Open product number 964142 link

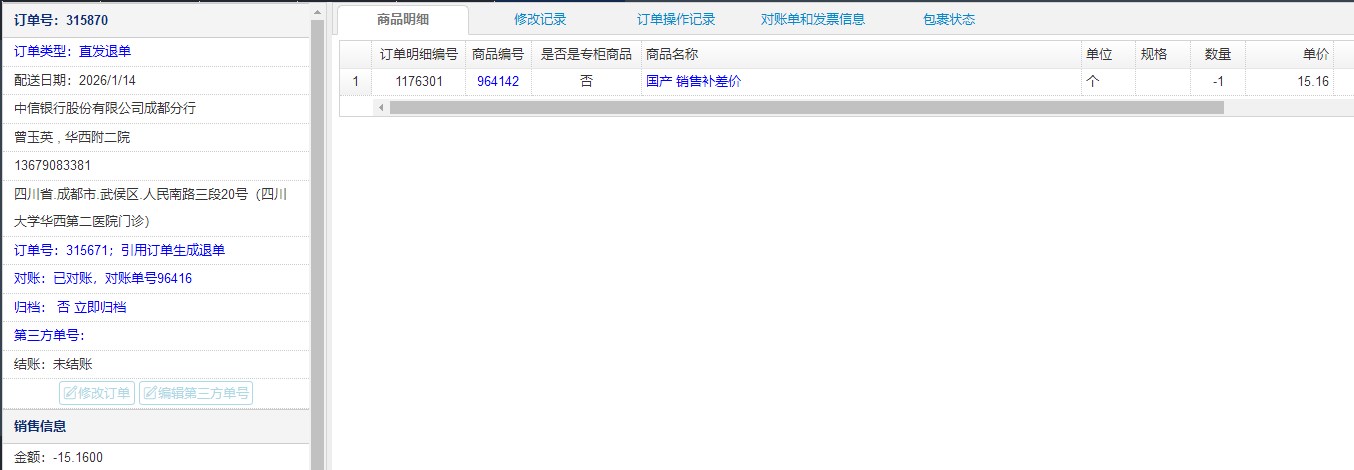click(x=497, y=82)
